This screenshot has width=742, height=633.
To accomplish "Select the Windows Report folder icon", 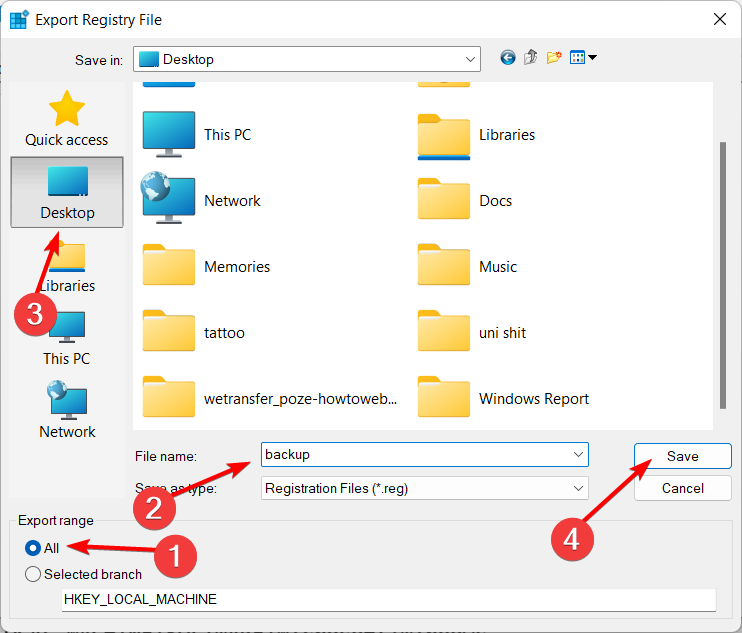I will pos(443,397).
